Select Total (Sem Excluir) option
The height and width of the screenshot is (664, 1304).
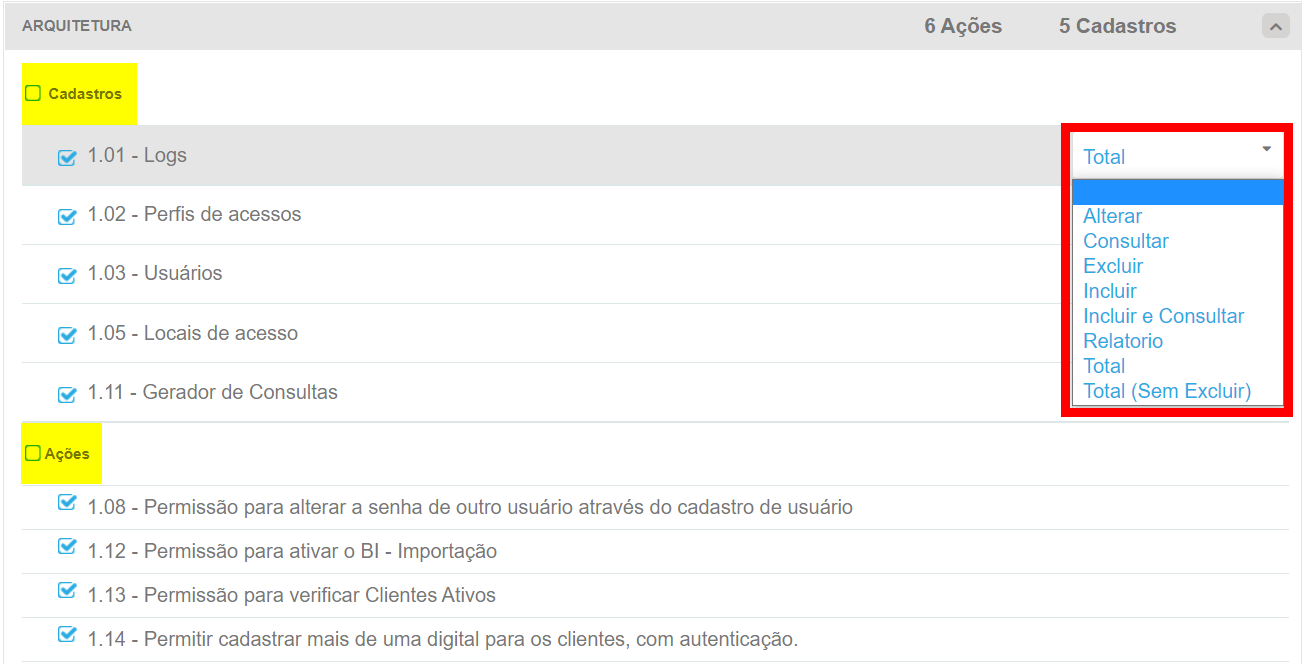pos(1167,391)
